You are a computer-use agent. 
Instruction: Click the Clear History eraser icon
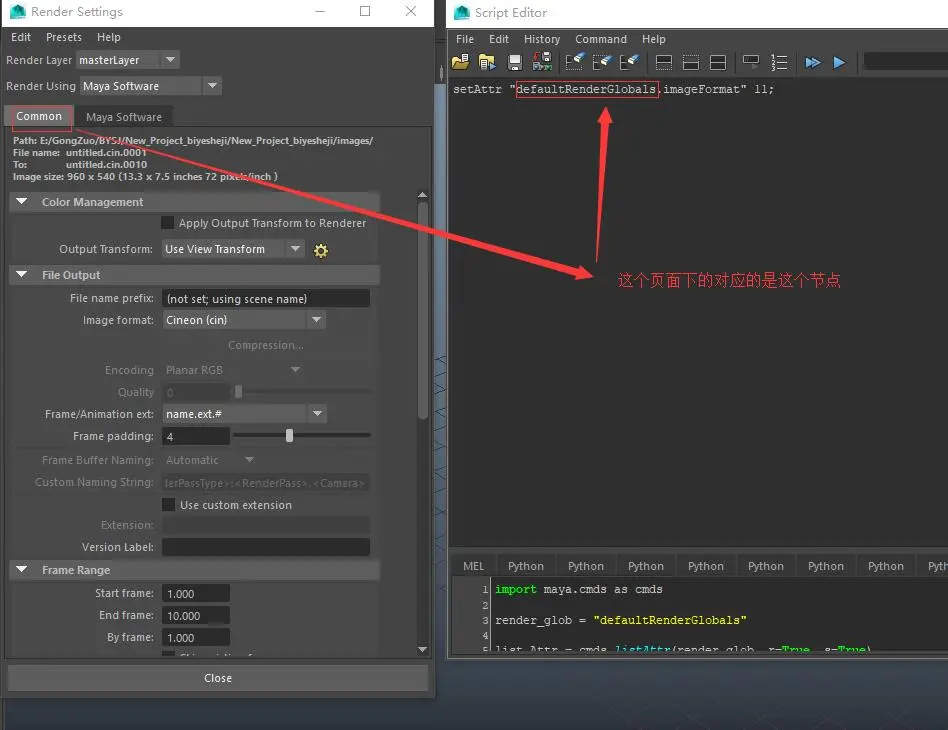(574, 62)
